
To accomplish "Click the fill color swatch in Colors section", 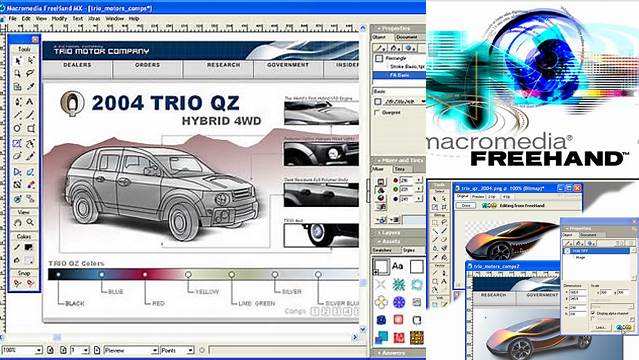I will coord(28,247).
